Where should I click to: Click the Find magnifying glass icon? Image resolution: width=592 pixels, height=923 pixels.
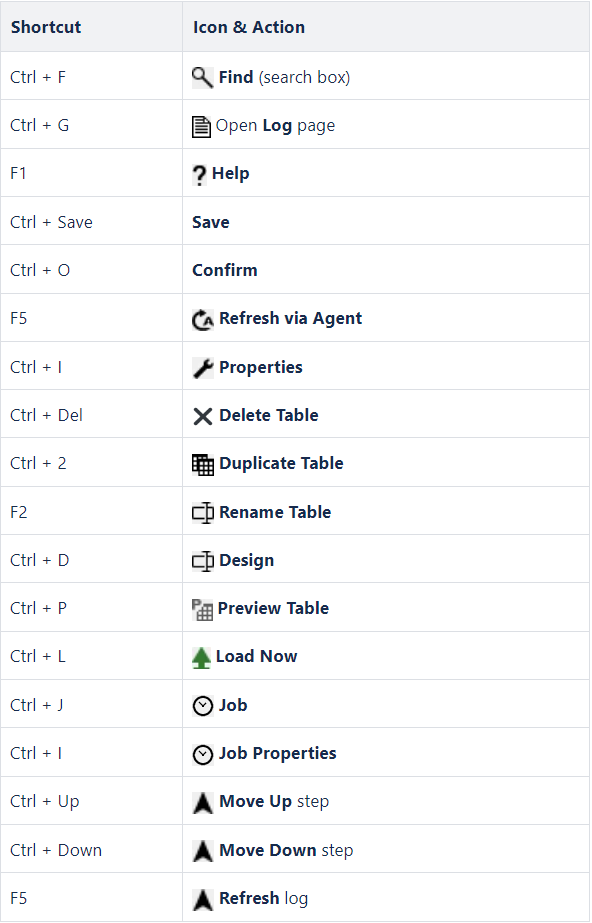(202, 77)
